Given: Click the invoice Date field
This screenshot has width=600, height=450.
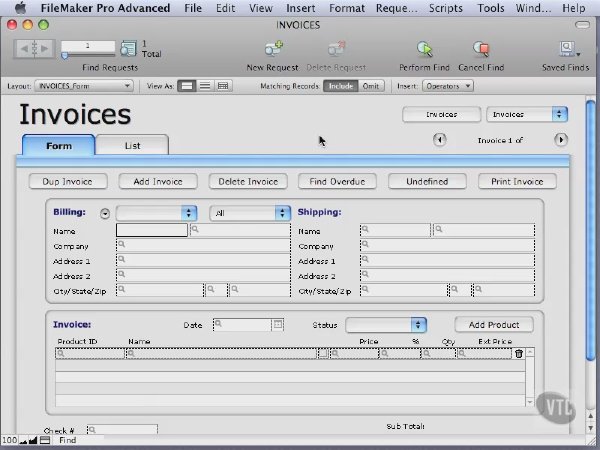Looking at the screenshot, I should (x=242, y=325).
